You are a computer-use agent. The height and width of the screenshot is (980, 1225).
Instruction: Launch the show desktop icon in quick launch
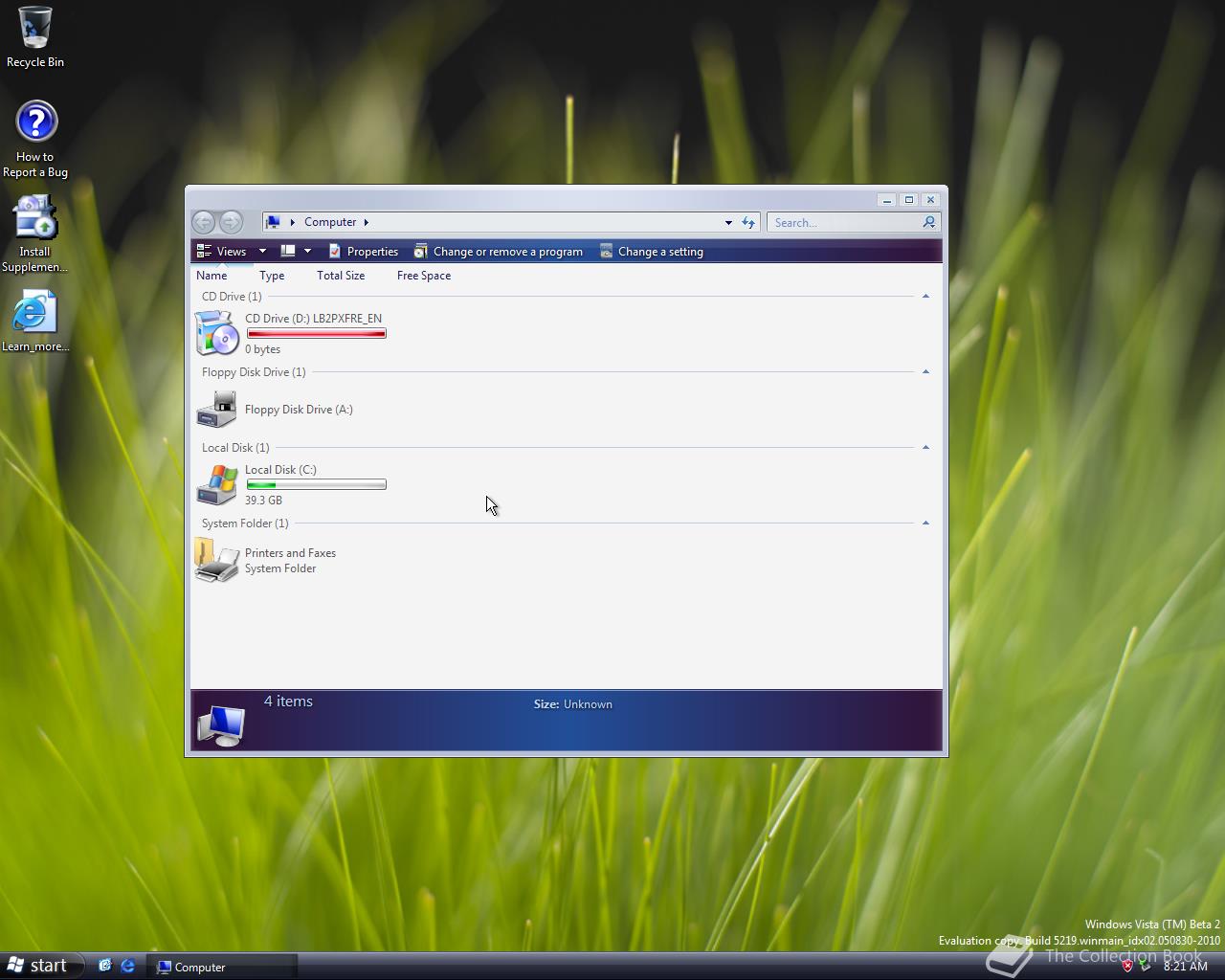point(105,967)
